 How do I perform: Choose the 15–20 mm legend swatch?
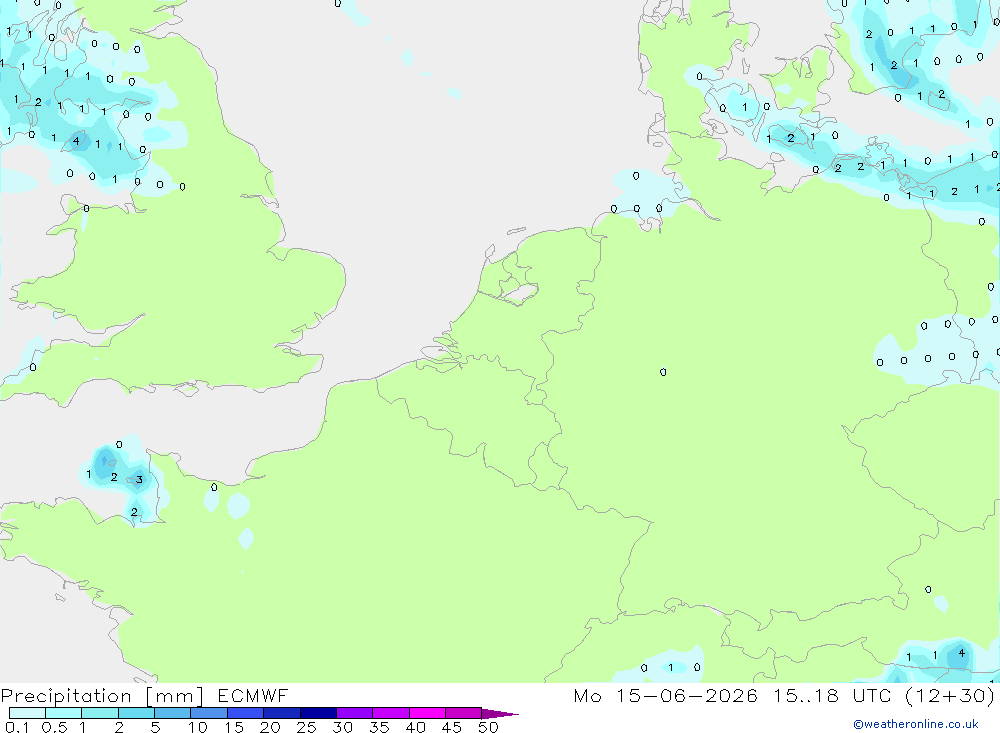click(246, 713)
